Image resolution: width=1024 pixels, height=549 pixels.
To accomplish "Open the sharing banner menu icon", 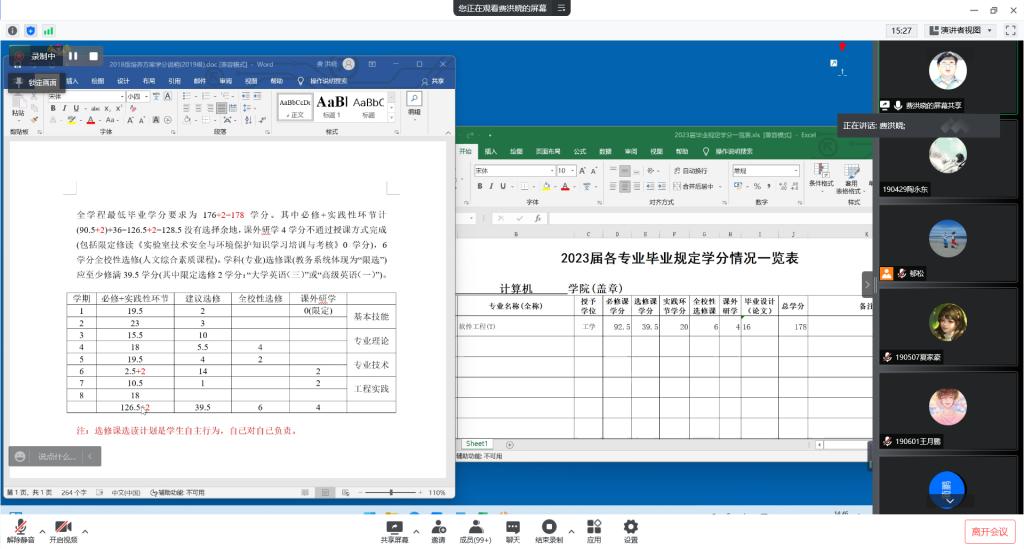I will point(564,8).
